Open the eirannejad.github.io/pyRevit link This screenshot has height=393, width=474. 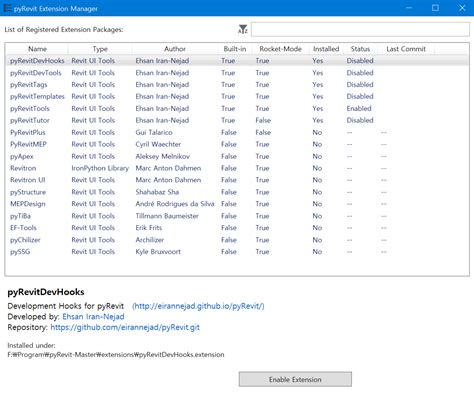pos(198,306)
